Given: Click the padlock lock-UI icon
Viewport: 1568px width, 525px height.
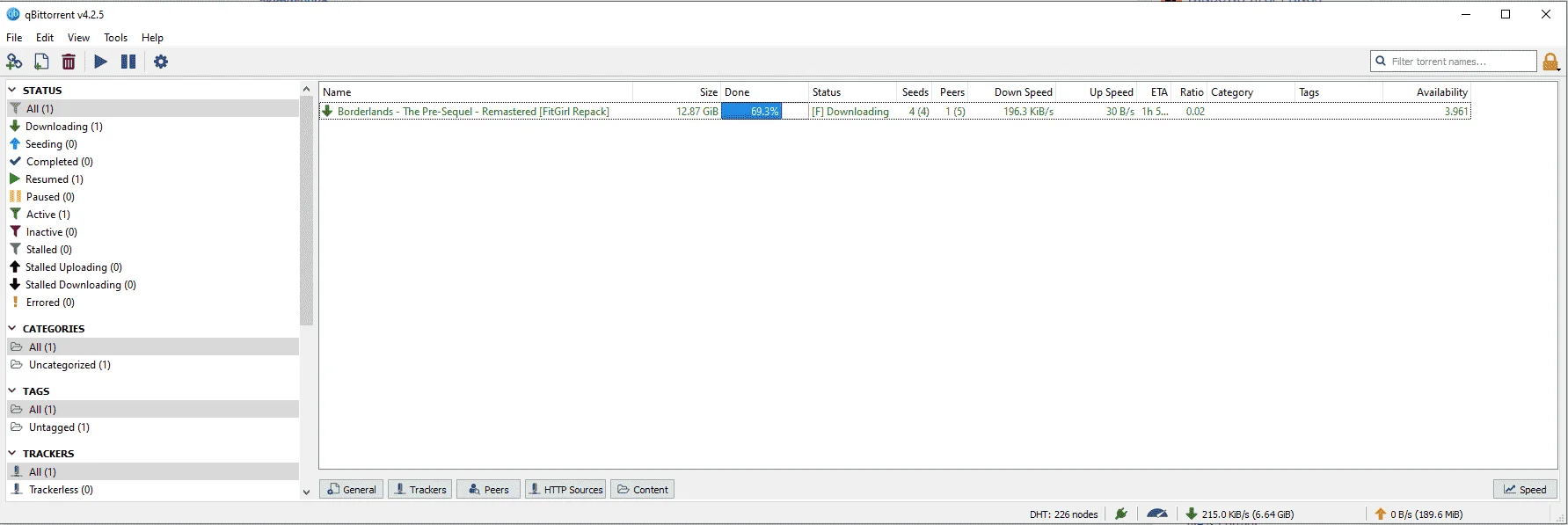Looking at the screenshot, I should click(1551, 62).
